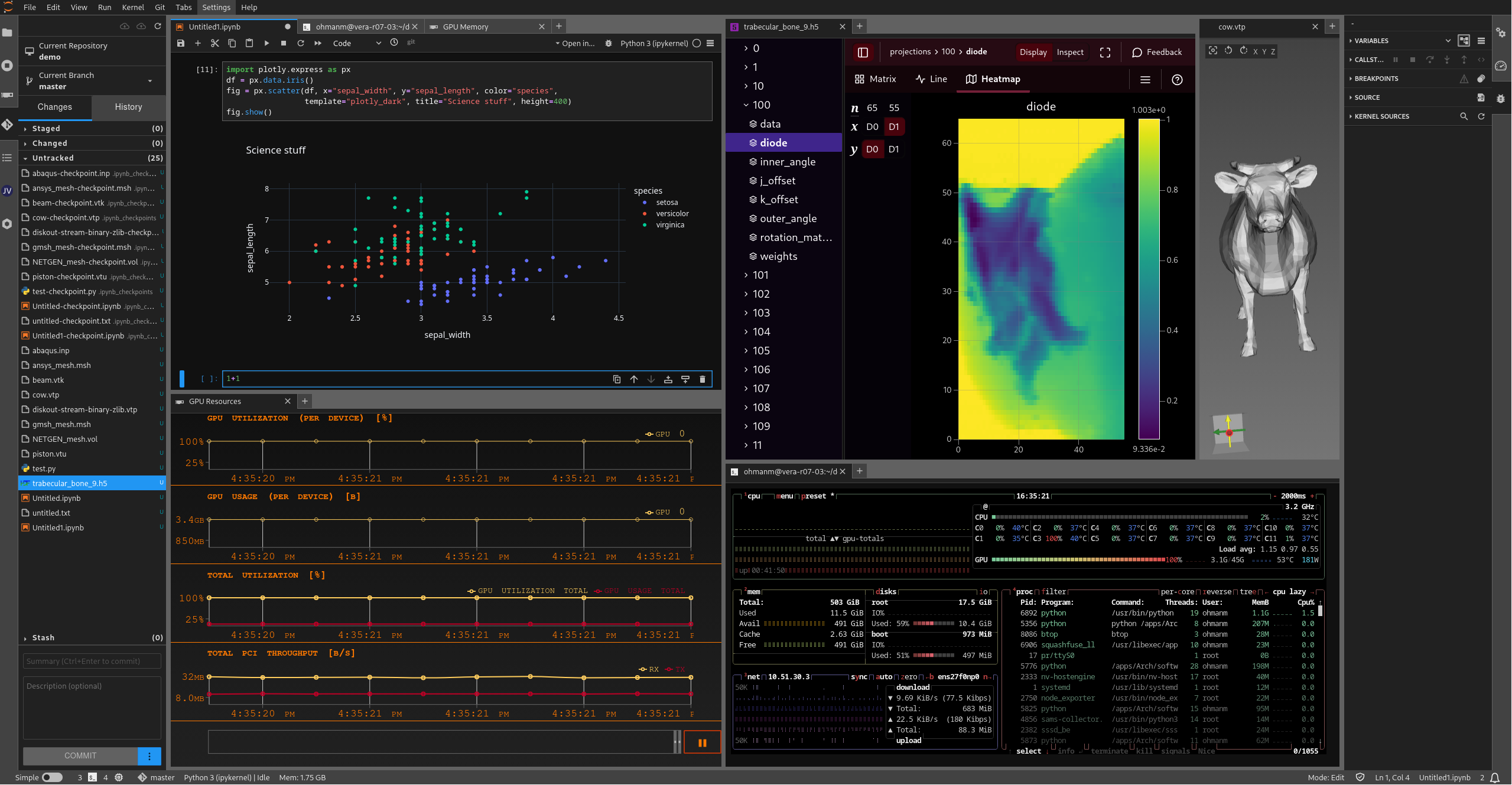The width and height of the screenshot is (1512, 785).
Task: Run the current notebook cell
Action: point(266,43)
